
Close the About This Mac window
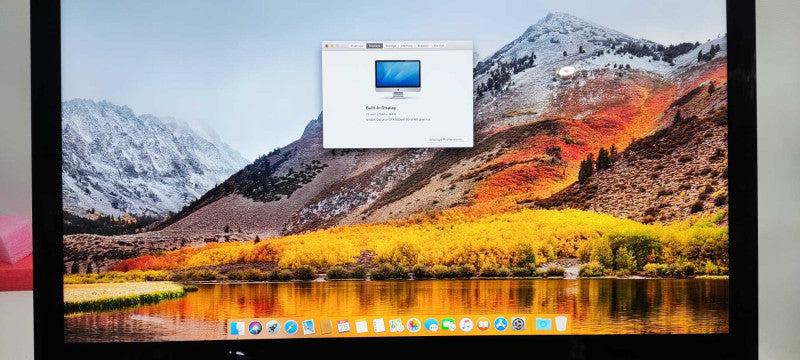coord(327,46)
